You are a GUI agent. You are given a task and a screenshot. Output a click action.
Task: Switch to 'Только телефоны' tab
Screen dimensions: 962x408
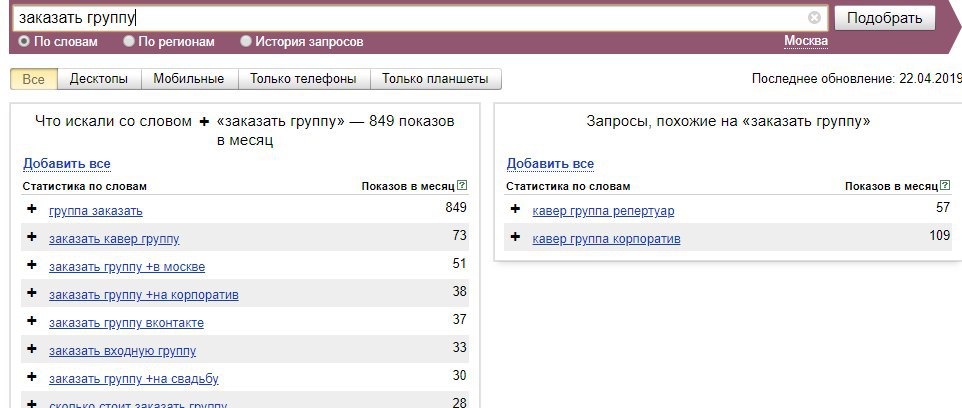click(304, 79)
